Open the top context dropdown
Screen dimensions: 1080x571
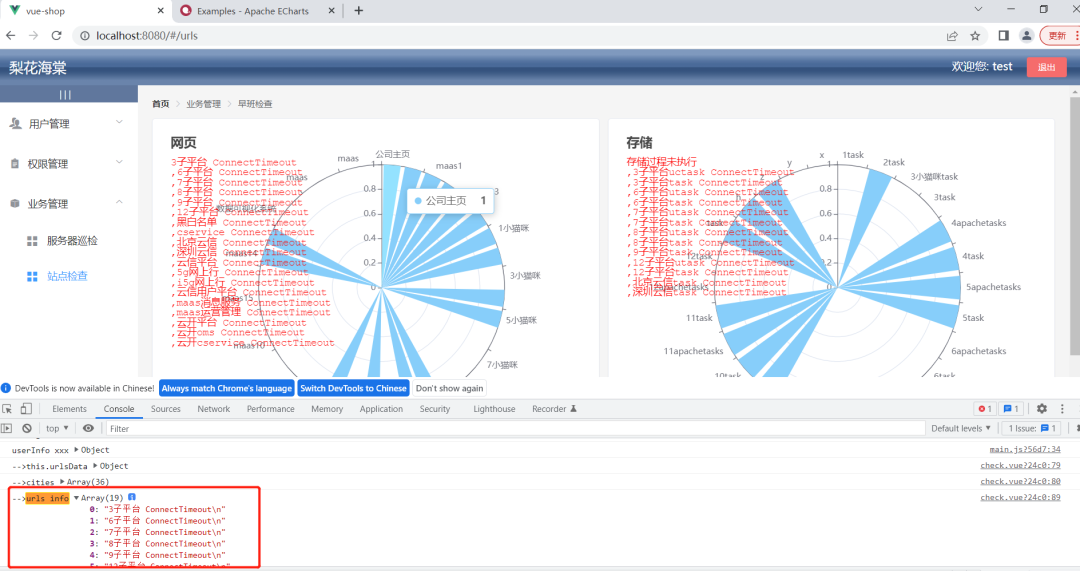click(x=57, y=428)
